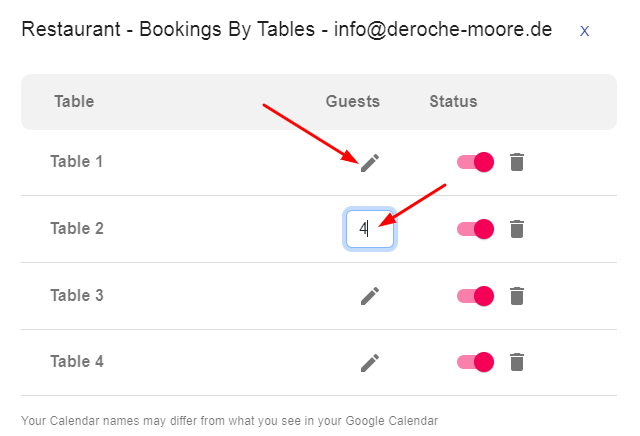The width and height of the screenshot is (640, 436).
Task: Edit guest count for Table 1
Action: point(370,162)
